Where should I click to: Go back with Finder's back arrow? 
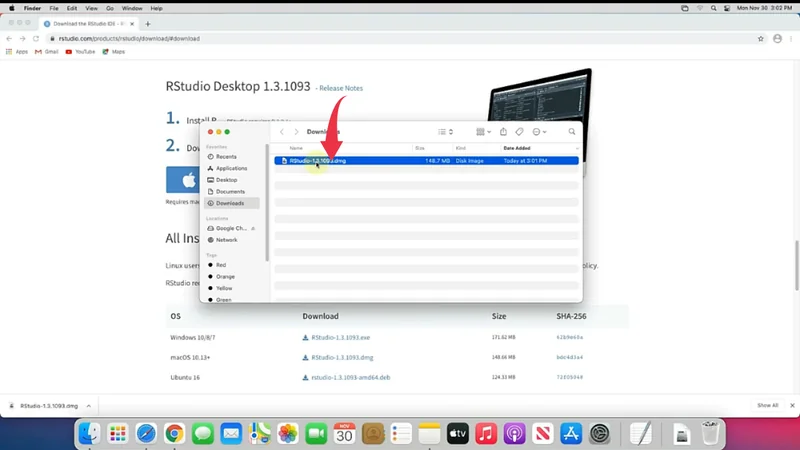point(283,132)
